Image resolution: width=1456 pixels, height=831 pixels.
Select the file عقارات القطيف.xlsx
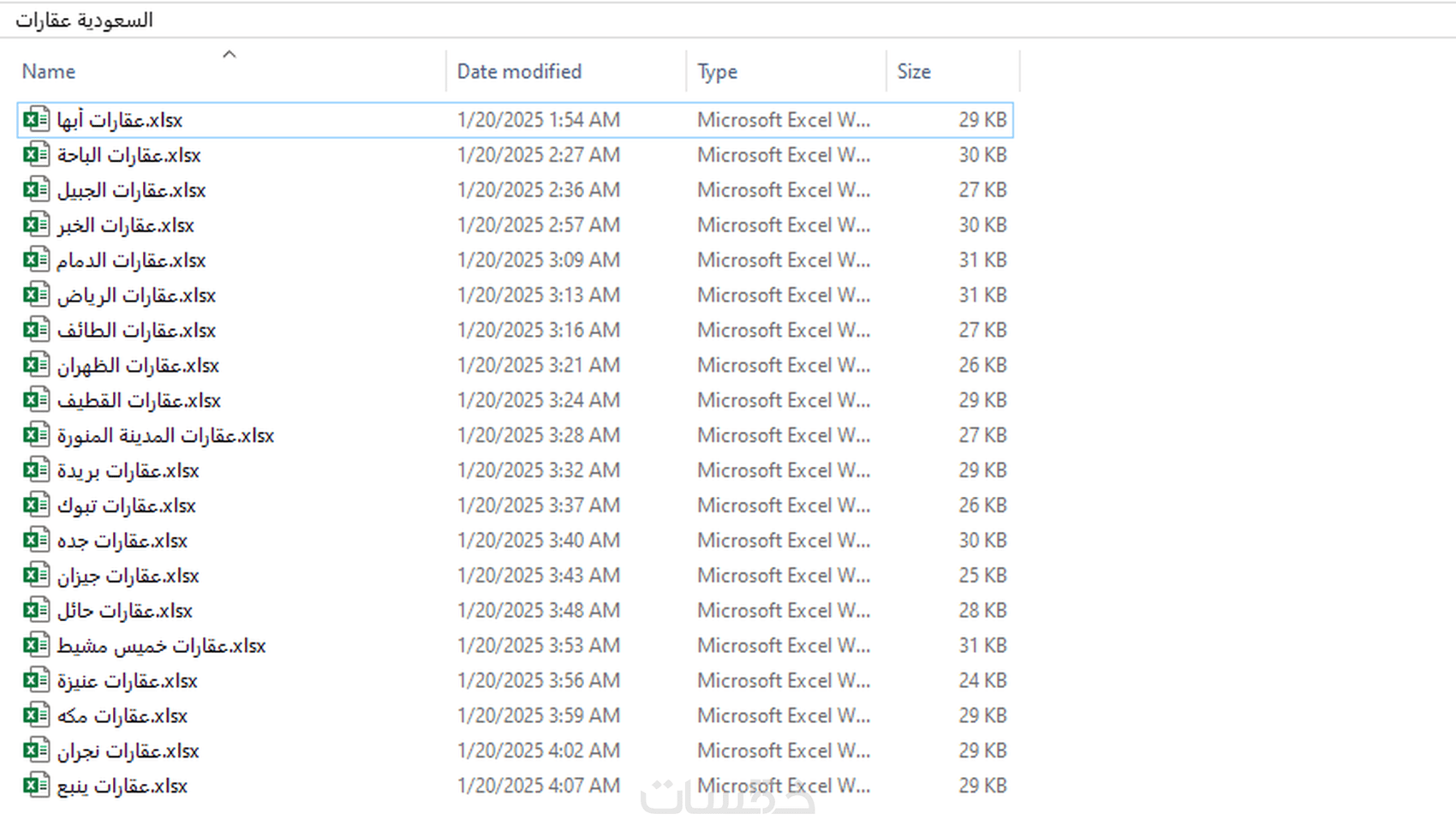click(x=139, y=401)
